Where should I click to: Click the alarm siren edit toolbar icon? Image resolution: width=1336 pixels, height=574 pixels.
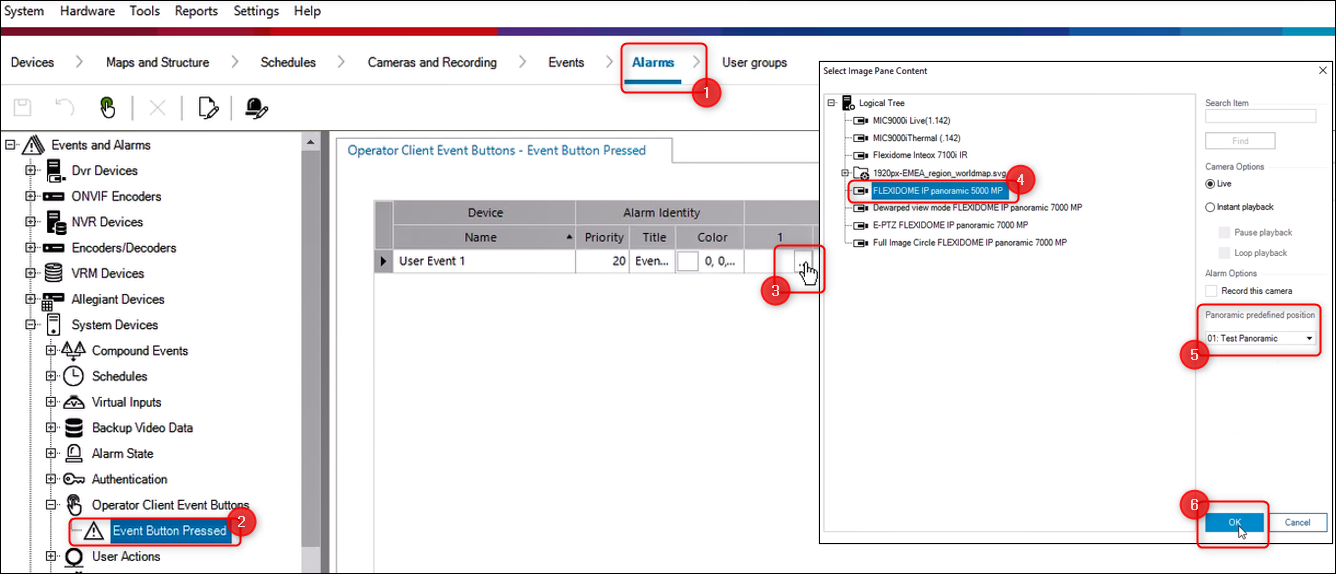tap(256, 107)
